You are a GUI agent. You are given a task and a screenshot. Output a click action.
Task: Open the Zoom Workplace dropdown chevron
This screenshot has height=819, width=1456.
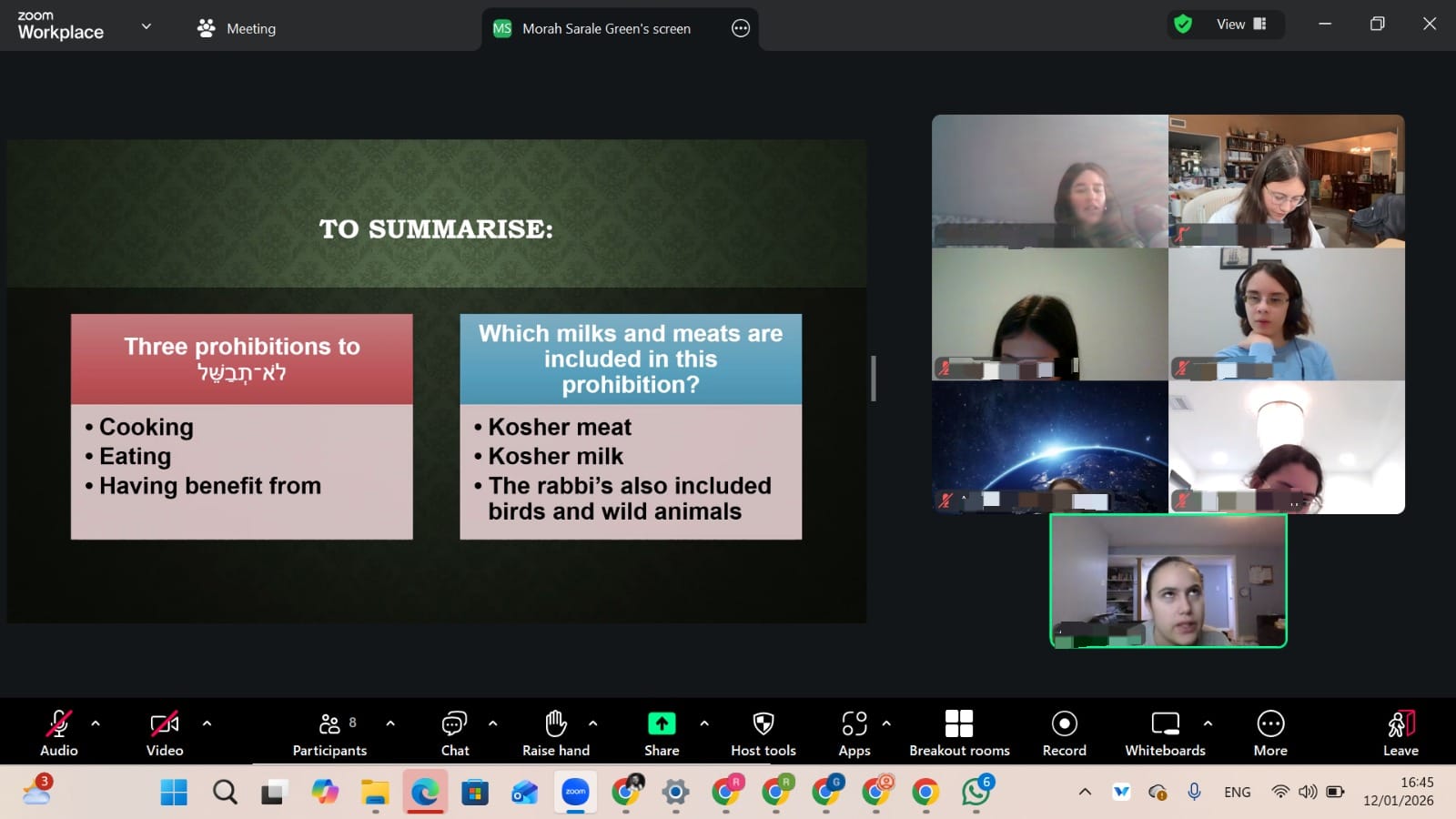146,27
